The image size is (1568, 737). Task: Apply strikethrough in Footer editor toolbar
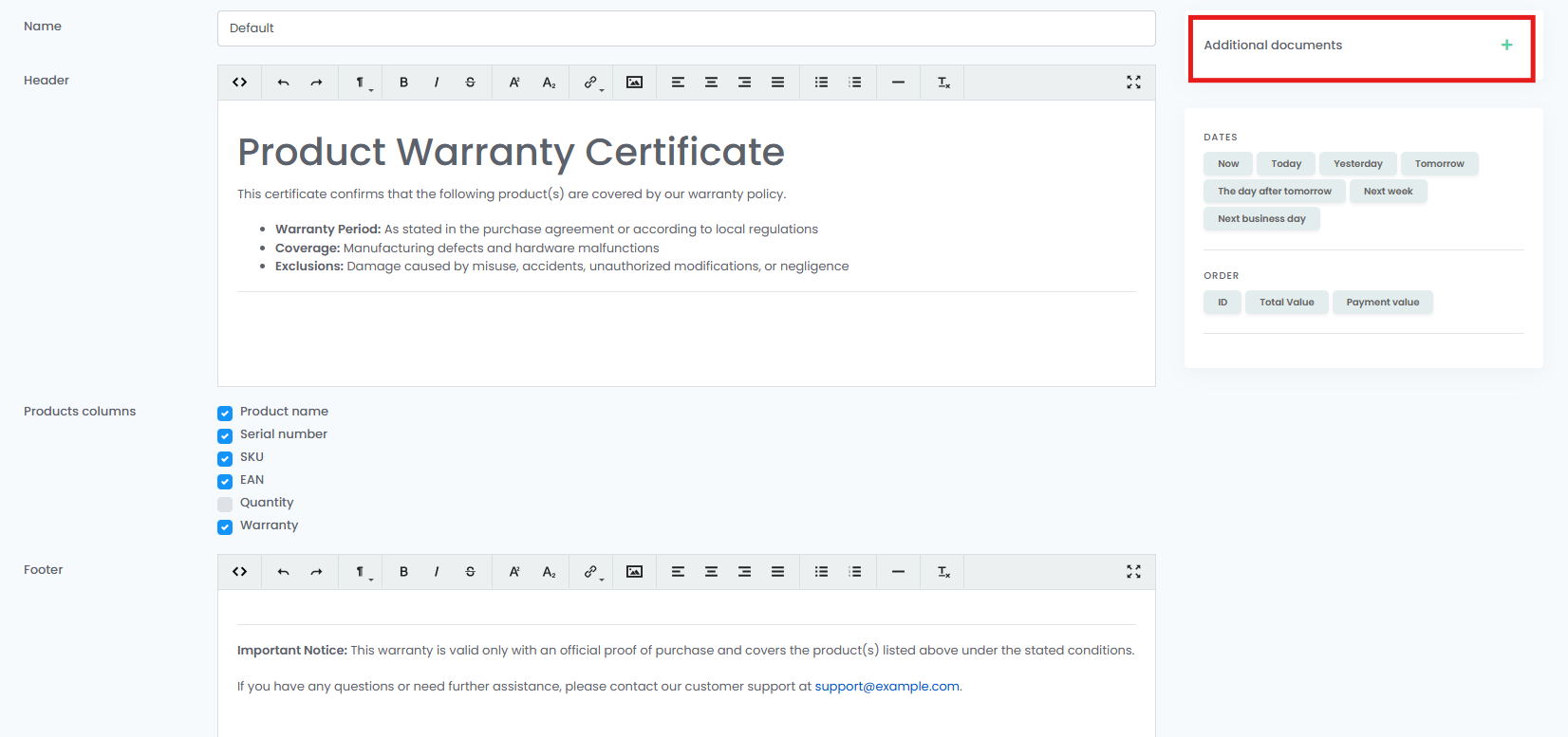point(470,572)
